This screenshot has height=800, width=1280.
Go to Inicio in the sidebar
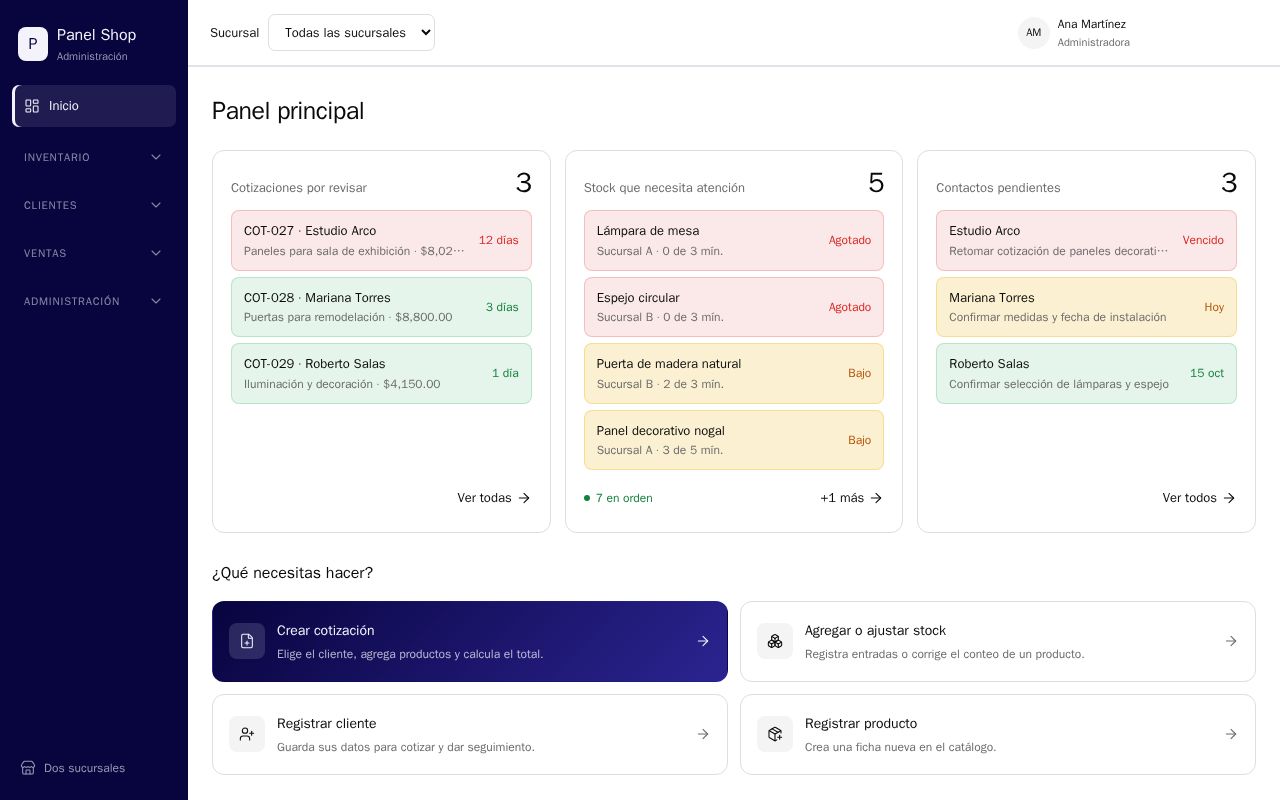(x=94, y=106)
